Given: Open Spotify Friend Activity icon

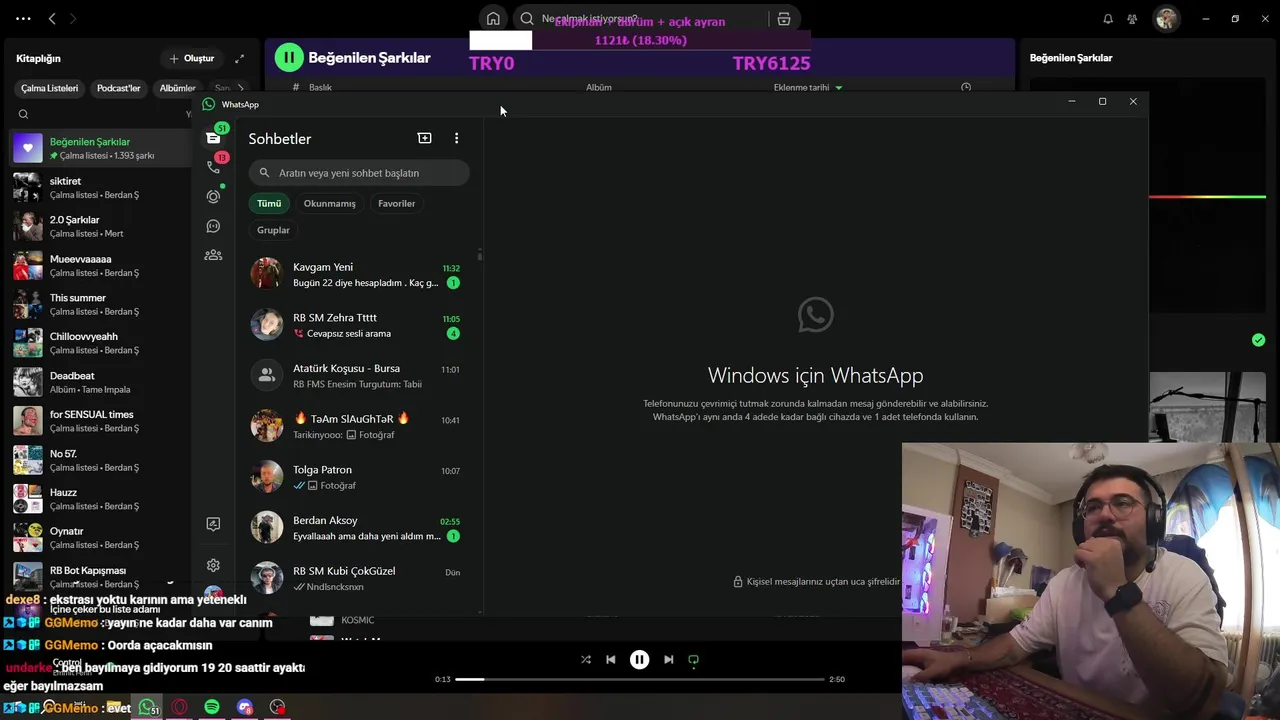Looking at the screenshot, I should (x=1132, y=18).
